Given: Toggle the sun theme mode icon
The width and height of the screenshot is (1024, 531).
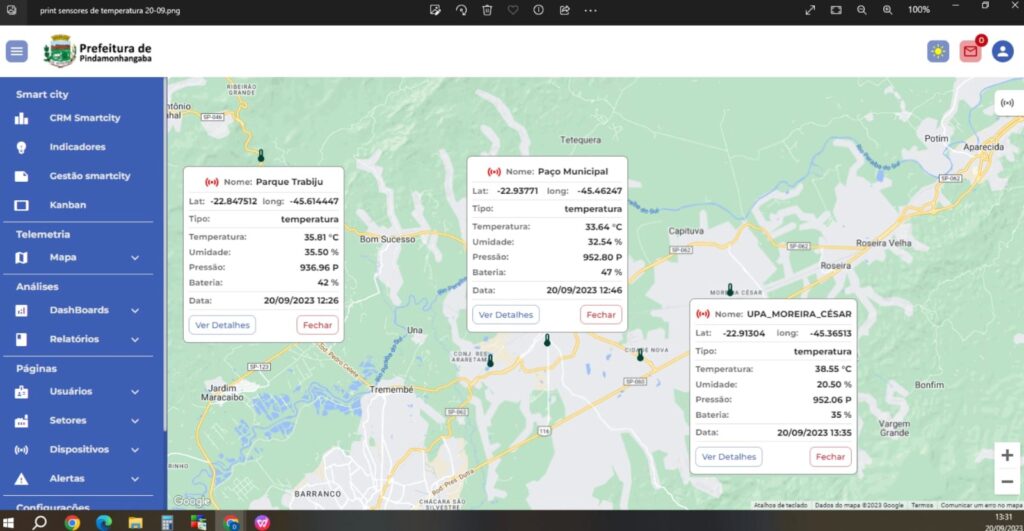Looking at the screenshot, I should pyautogui.click(x=937, y=51).
